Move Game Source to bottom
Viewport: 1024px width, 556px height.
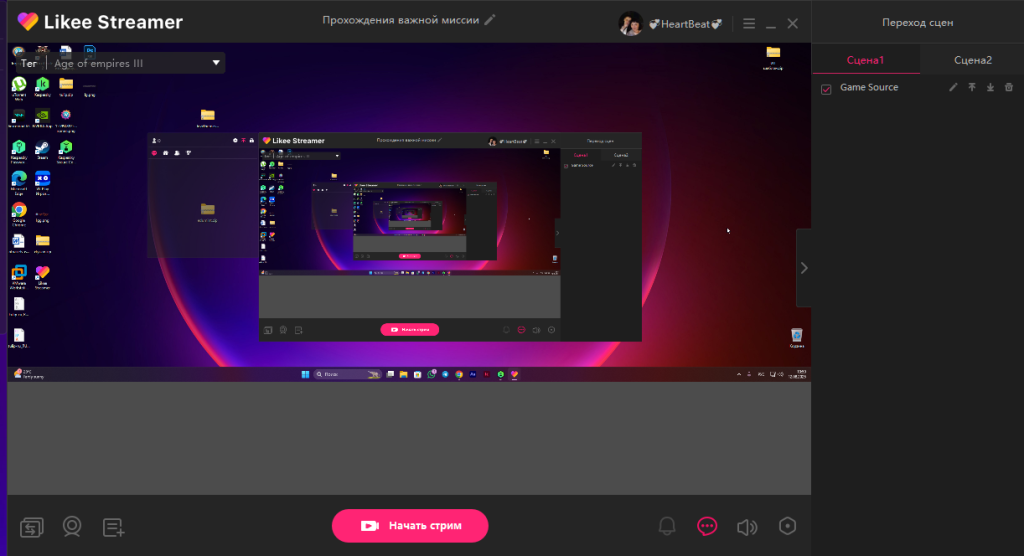click(990, 87)
